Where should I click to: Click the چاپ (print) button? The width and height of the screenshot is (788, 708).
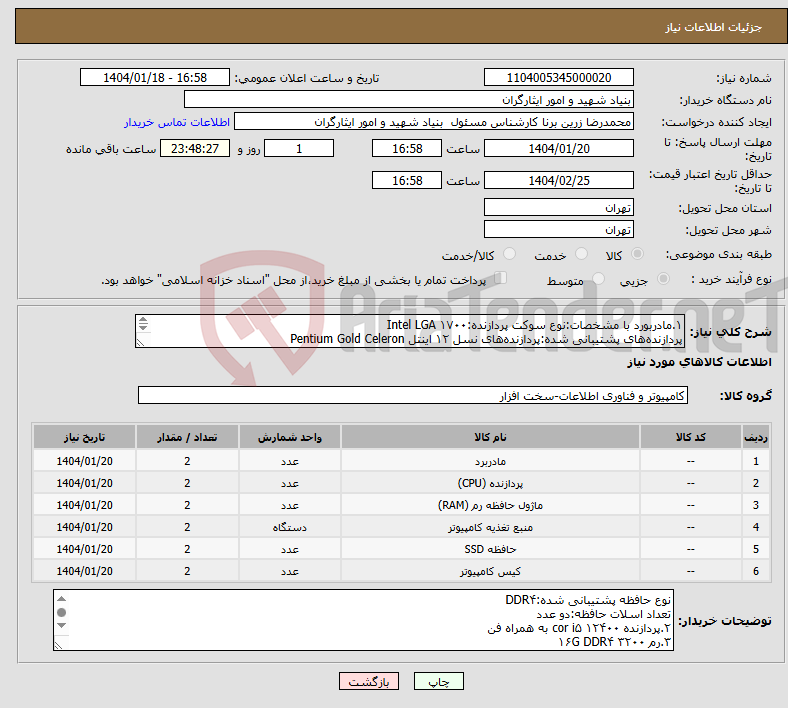tap(438, 681)
